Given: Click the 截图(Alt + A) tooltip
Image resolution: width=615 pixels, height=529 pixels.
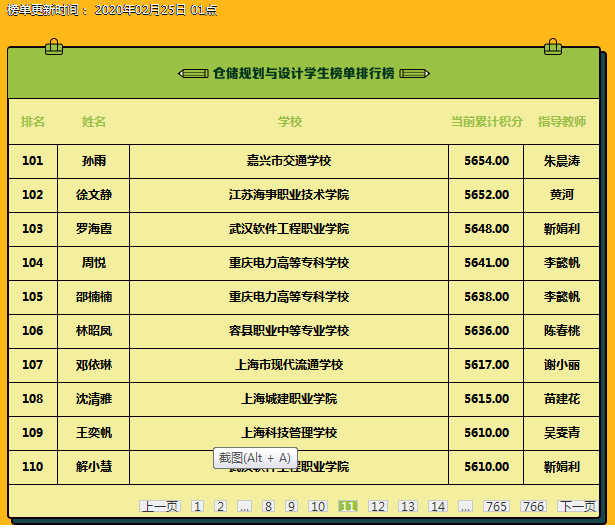Looking at the screenshot, I should [255, 458].
